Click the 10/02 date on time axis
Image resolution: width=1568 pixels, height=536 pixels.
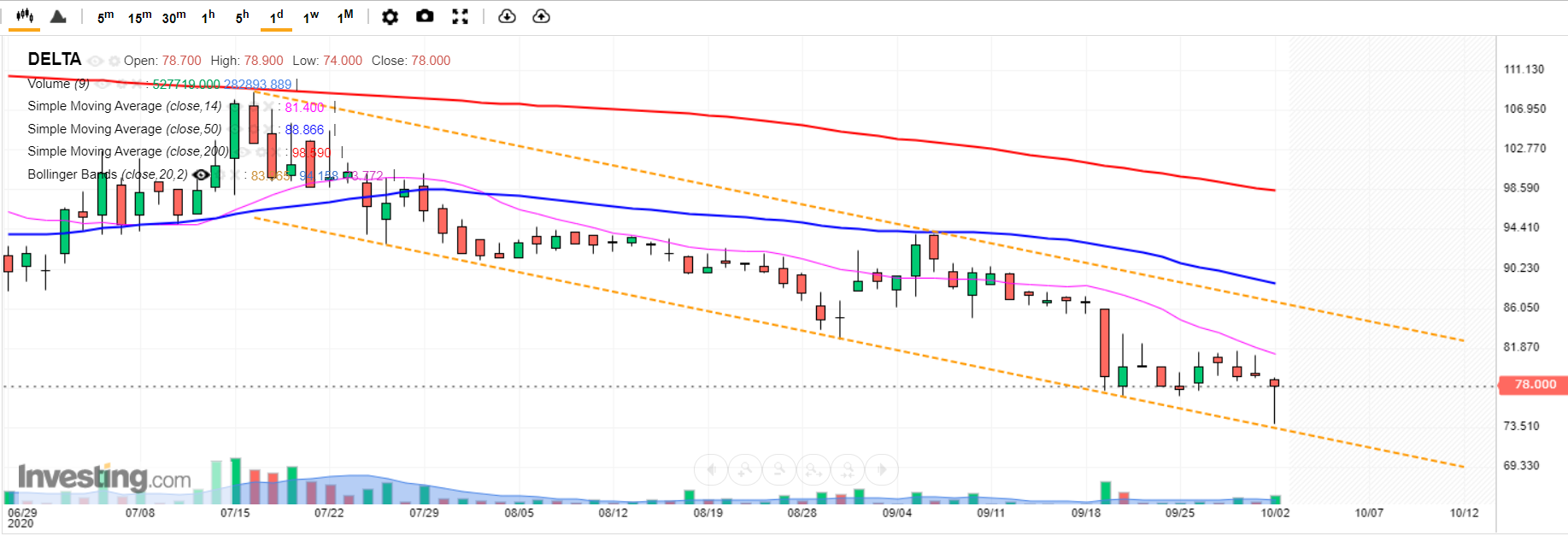(1275, 513)
